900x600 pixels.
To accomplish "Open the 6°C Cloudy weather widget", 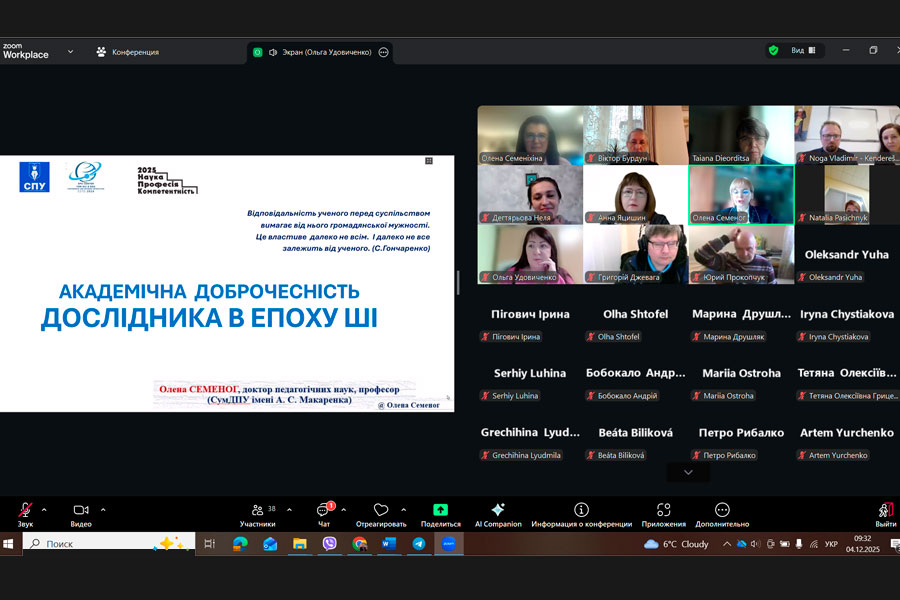I will tap(676, 544).
